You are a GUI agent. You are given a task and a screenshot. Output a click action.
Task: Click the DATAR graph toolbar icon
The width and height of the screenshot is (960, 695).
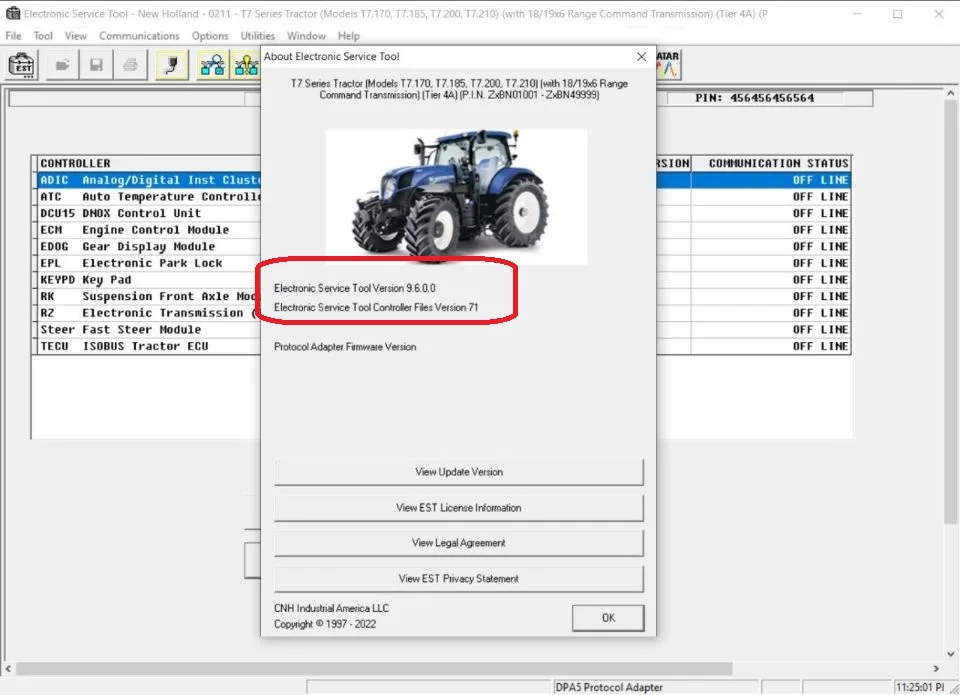(x=667, y=65)
